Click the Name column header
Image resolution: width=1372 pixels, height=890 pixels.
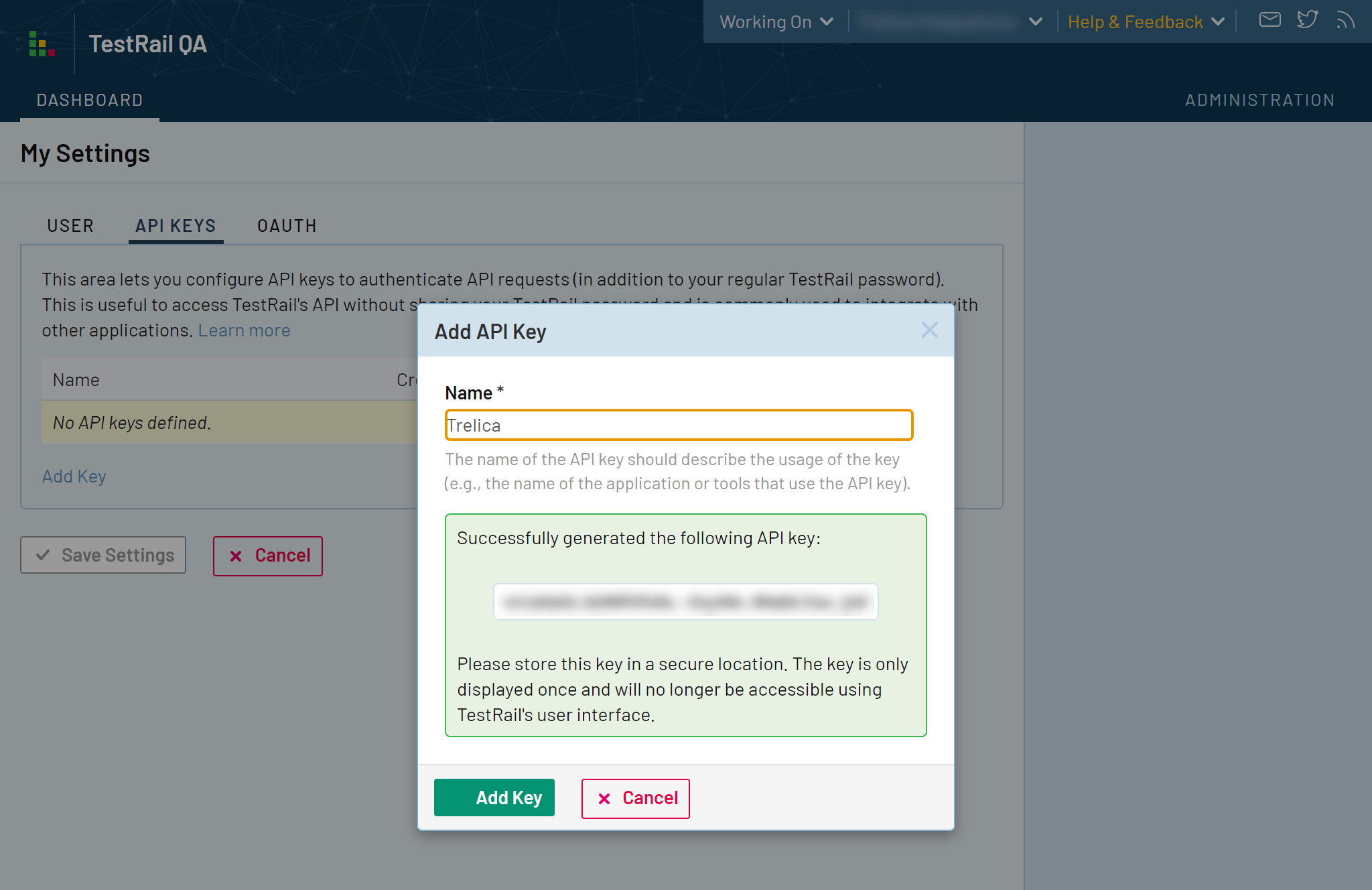76,380
